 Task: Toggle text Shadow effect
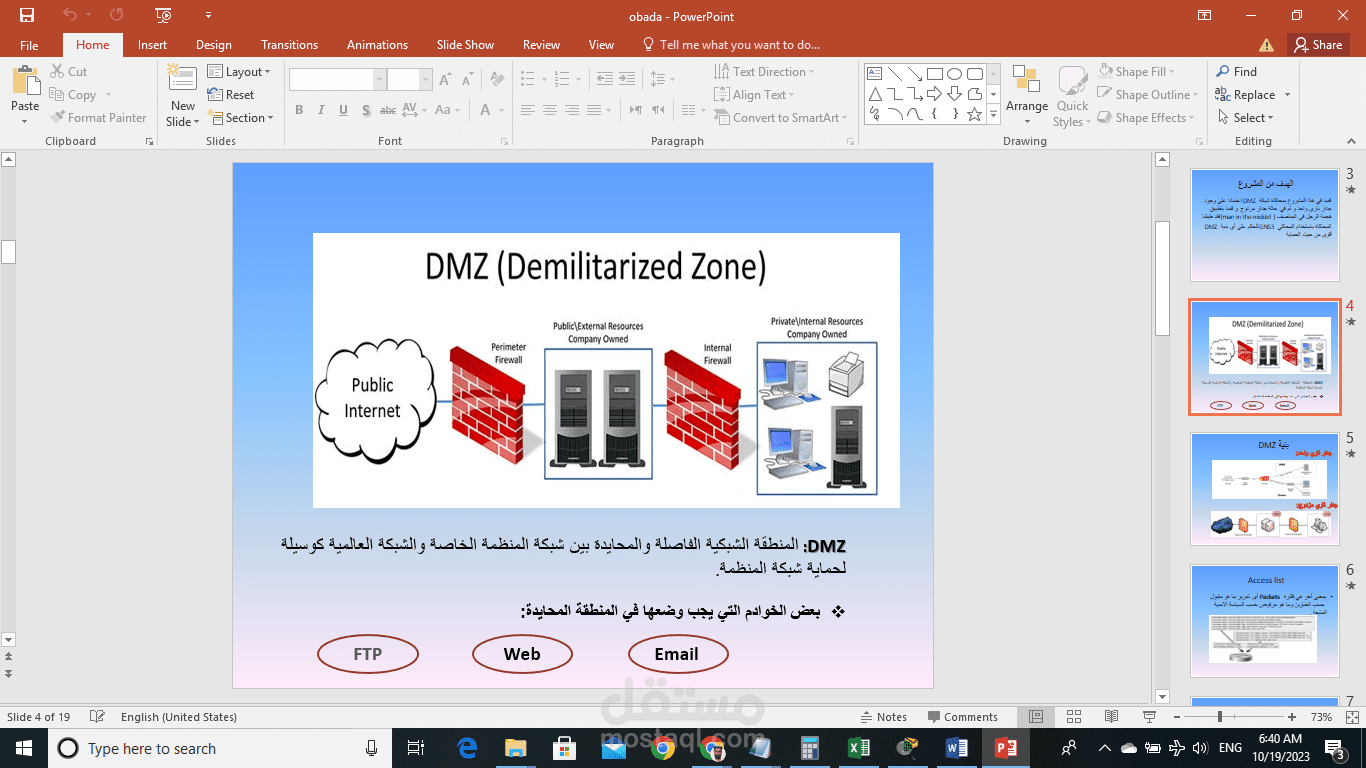(x=366, y=111)
